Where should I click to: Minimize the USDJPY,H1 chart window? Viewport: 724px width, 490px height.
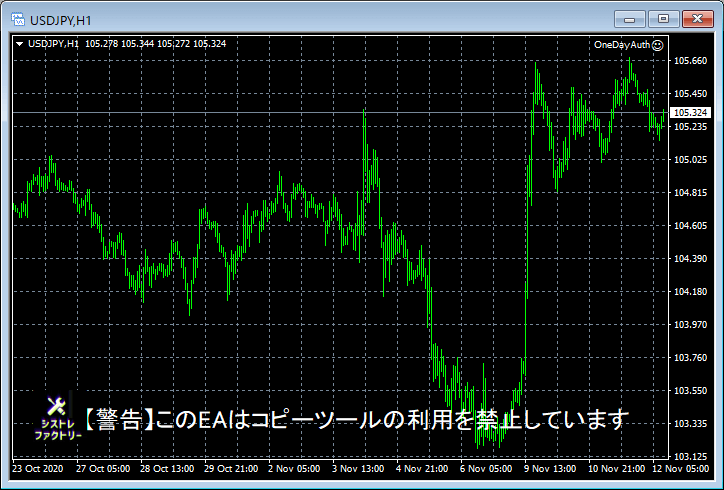point(629,19)
